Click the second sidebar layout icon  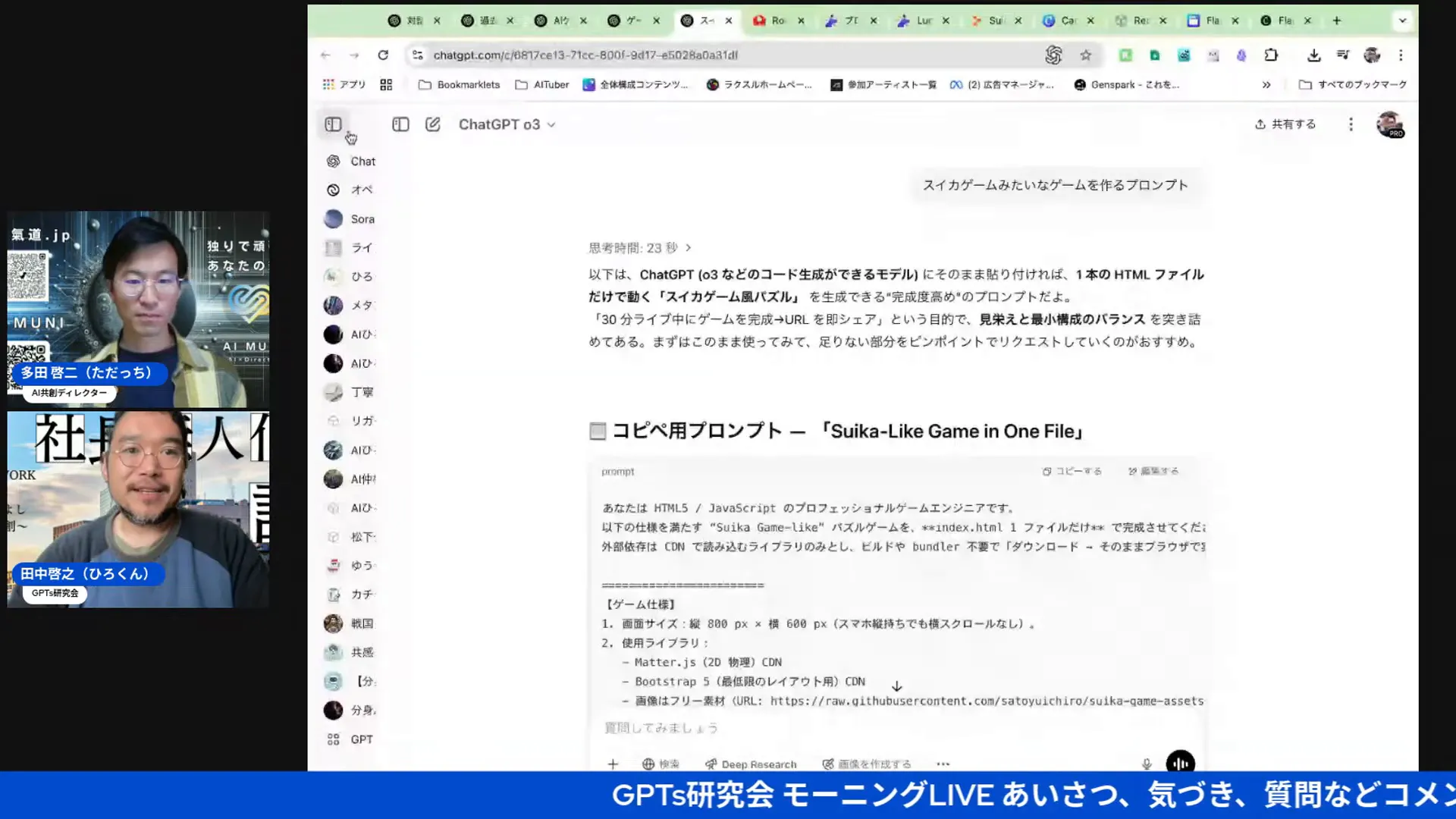pyautogui.click(x=400, y=124)
